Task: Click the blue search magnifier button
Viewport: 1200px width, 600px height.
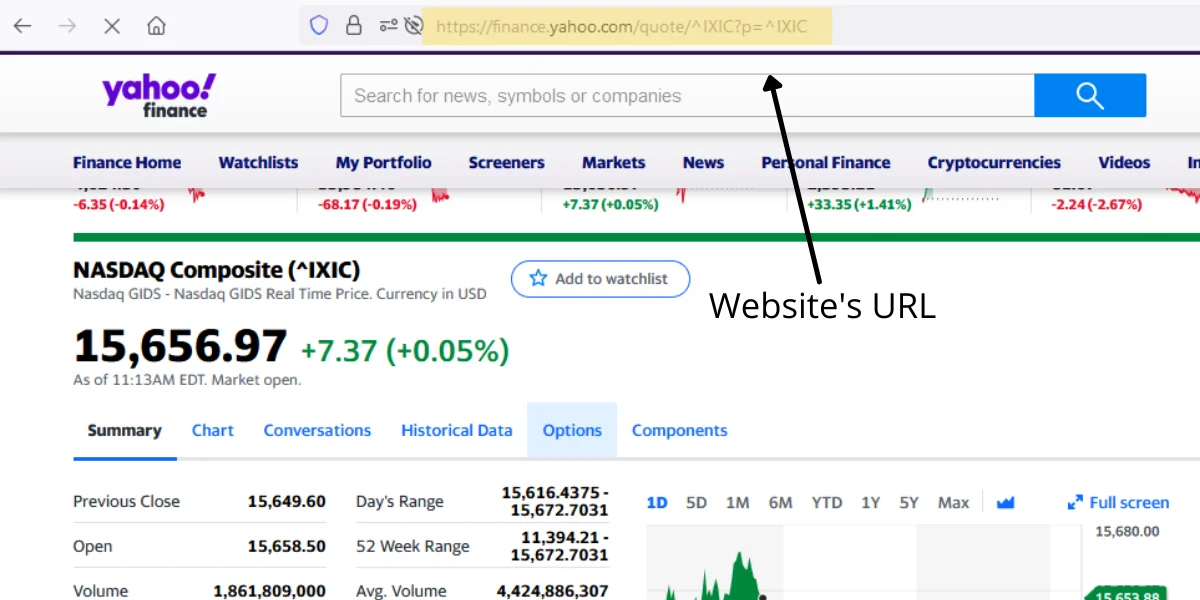Action: 1090,95
